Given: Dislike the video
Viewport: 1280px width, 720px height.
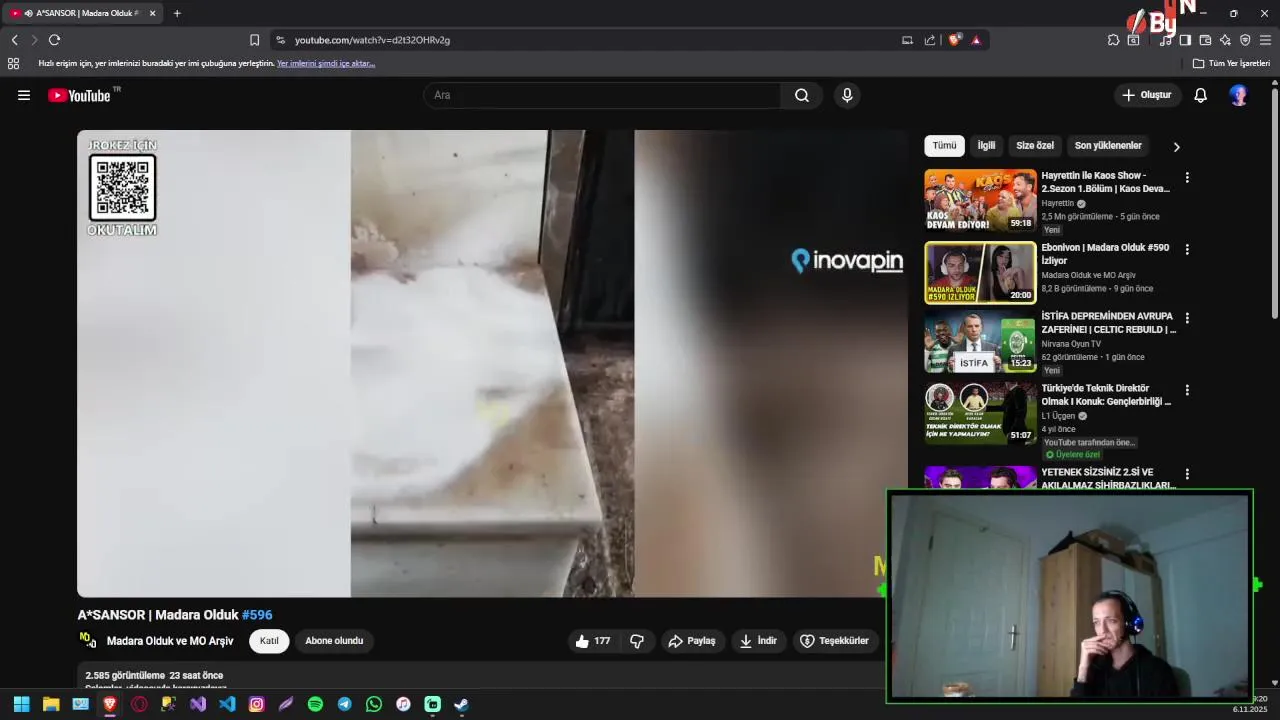Looking at the screenshot, I should point(637,641).
